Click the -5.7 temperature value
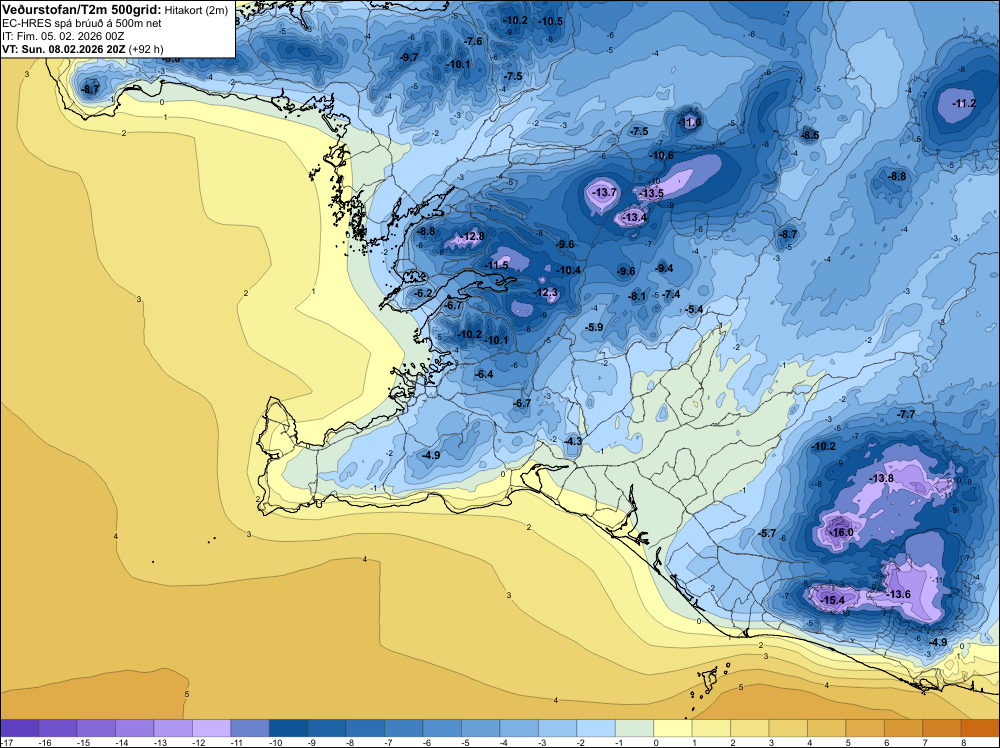The image size is (1000, 748). click(766, 533)
